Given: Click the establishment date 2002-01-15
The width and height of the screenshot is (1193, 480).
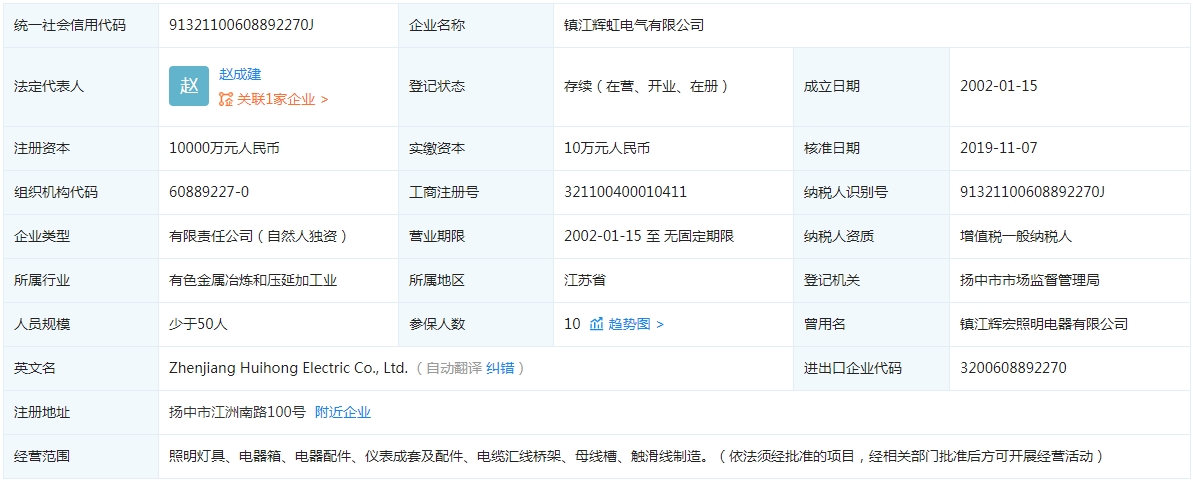Looking at the screenshot, I should pos(998,86).
